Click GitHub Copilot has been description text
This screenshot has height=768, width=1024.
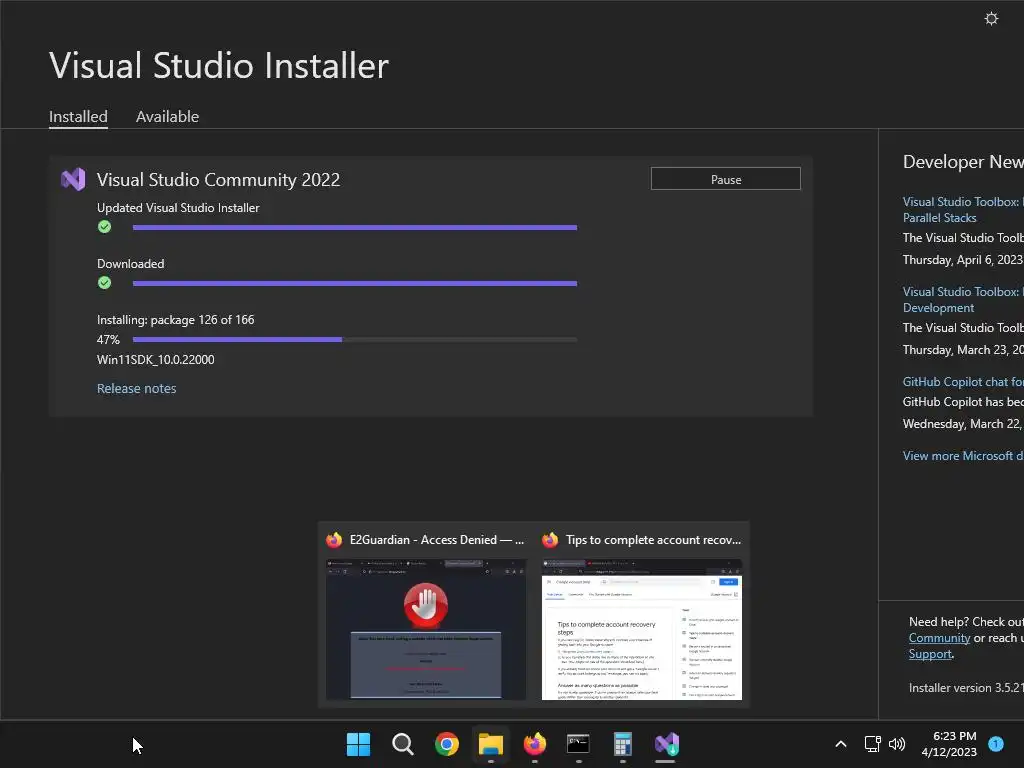point(963,402)
